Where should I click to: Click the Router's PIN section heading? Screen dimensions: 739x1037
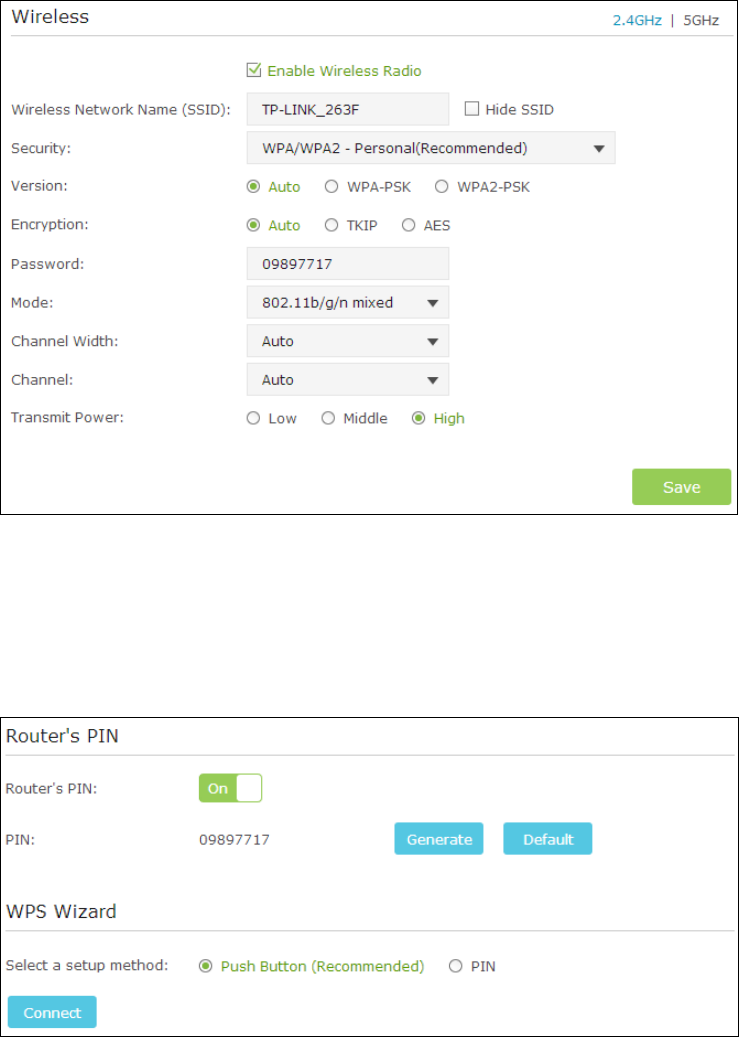[x=62, y=736]
